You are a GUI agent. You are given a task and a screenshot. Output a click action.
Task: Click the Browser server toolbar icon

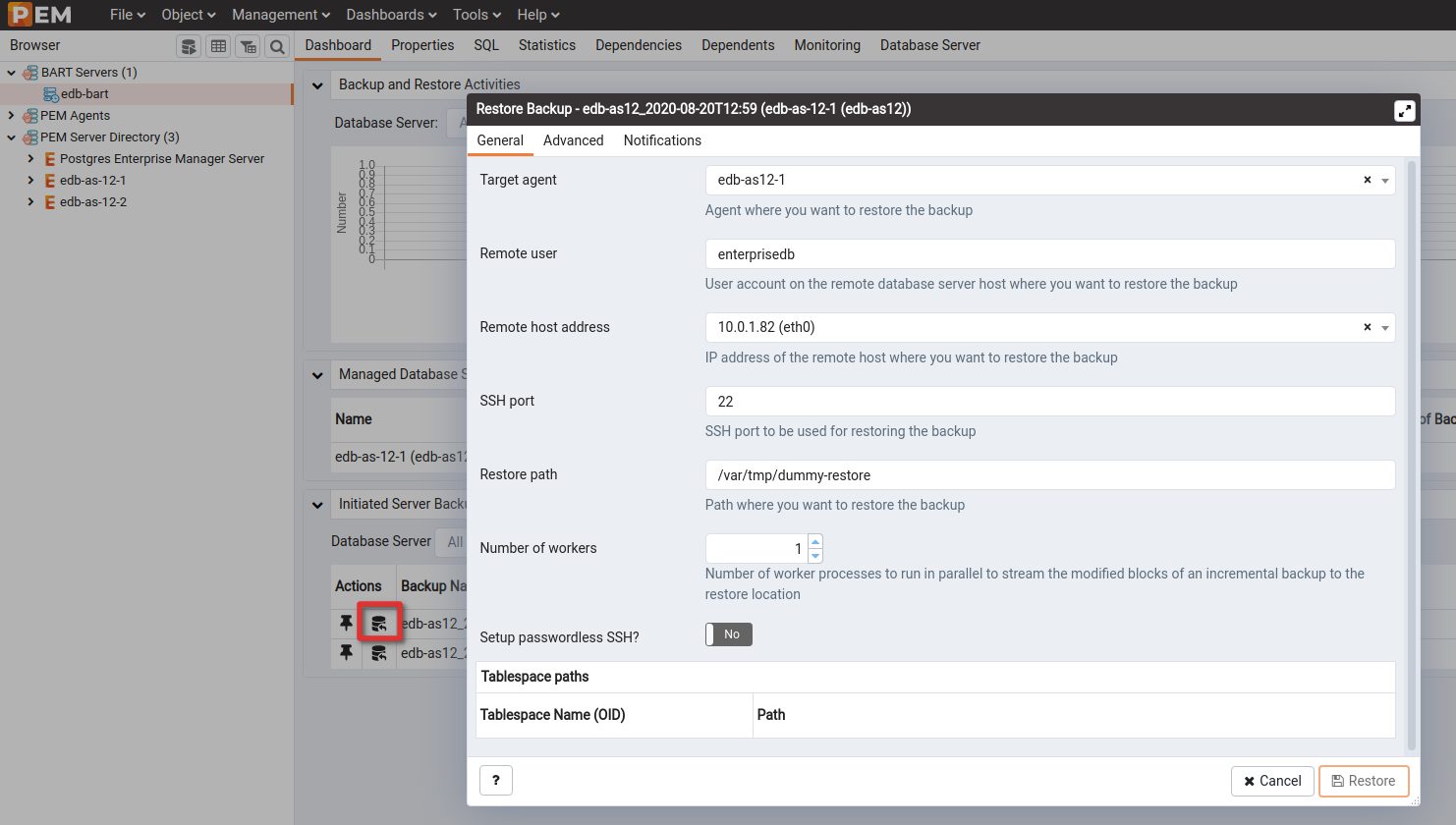click(189, 46)
